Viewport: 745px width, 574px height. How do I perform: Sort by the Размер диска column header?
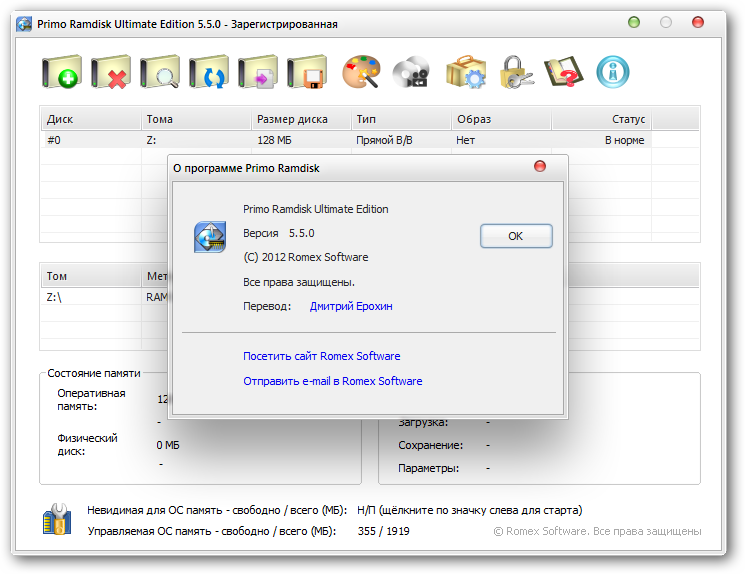tap(301, 119)
